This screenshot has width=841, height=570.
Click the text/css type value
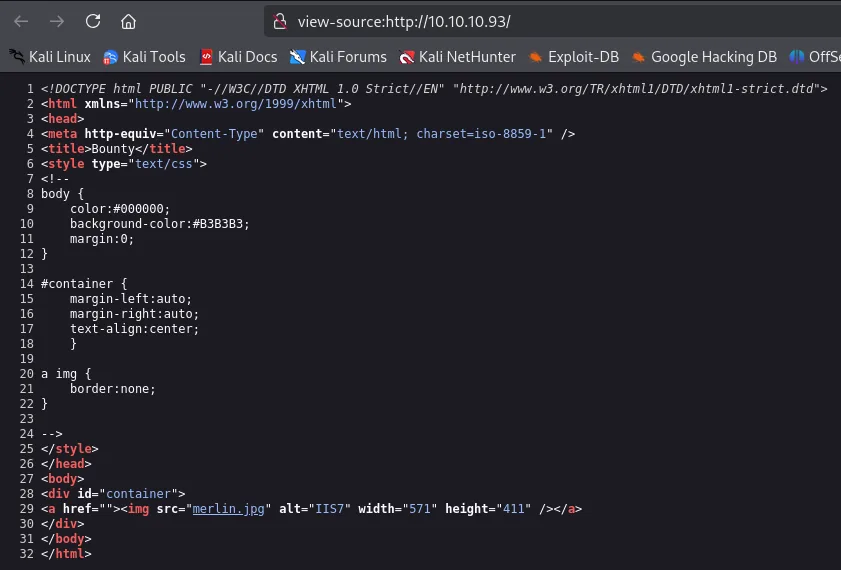coord(164,164)
